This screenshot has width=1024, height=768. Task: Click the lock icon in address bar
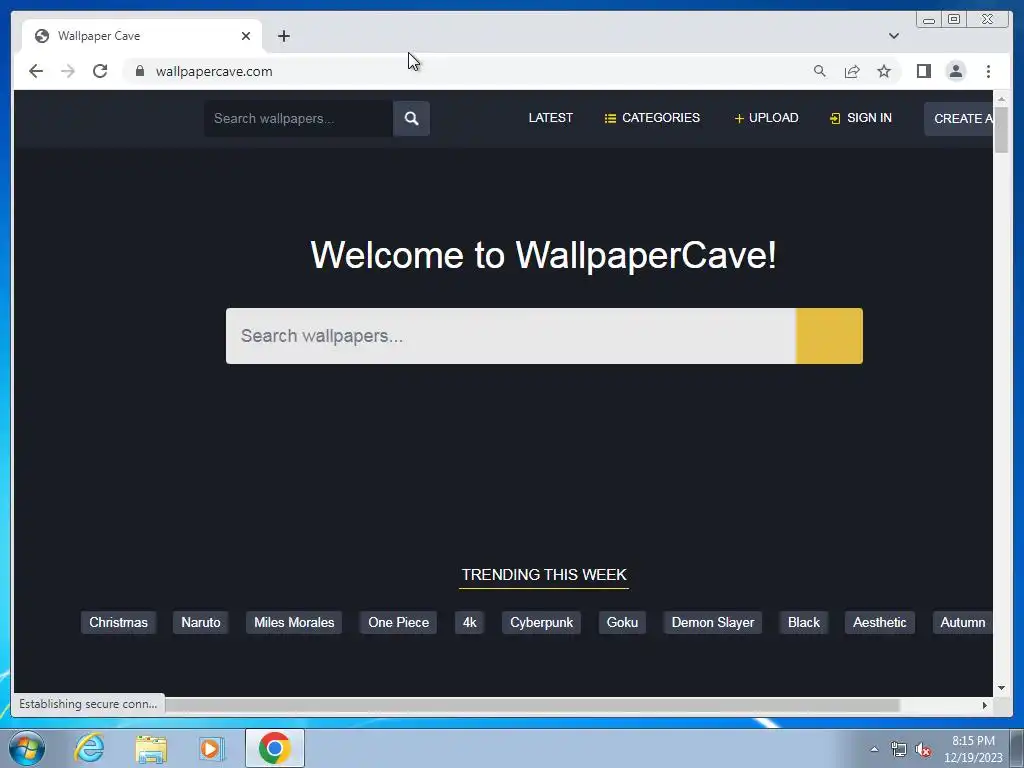tap(140, 71)
